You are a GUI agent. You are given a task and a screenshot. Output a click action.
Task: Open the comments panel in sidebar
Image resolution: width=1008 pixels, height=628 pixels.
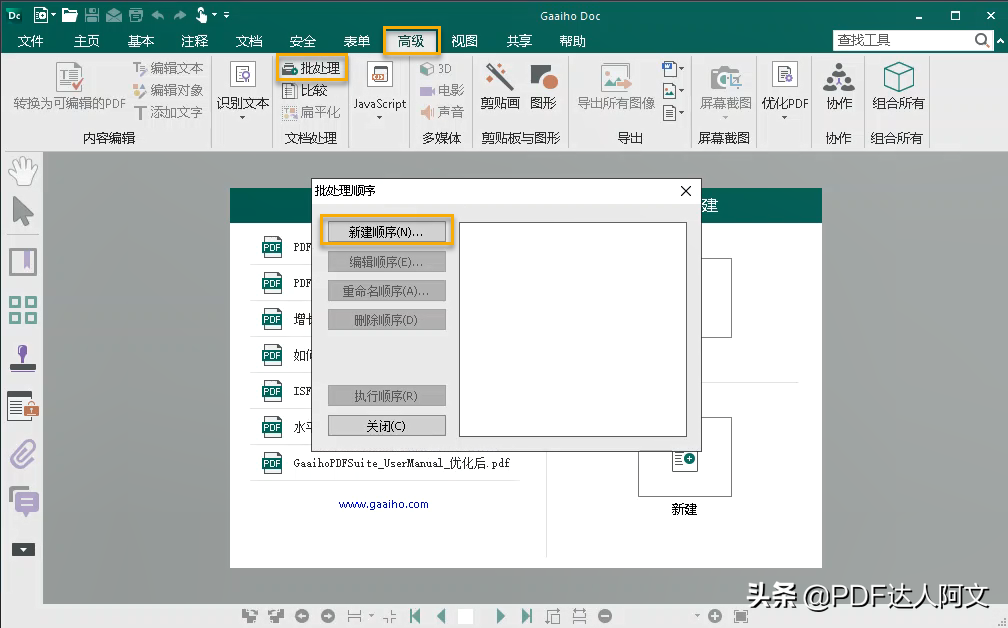click(x=24, y=501)
